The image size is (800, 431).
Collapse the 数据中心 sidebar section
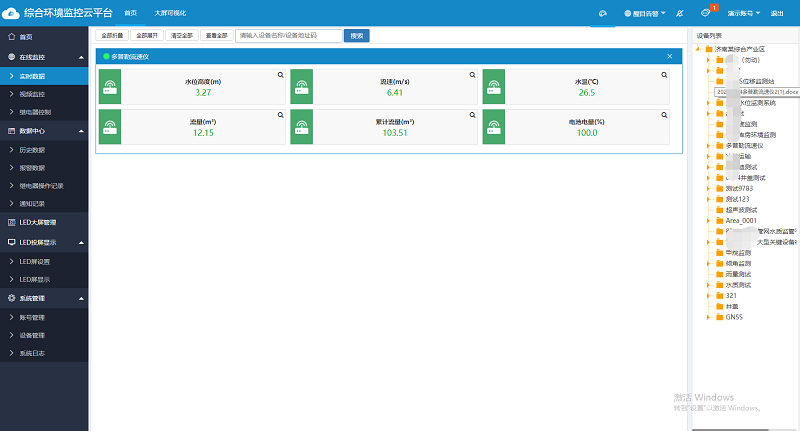click(x=81, y=132)
